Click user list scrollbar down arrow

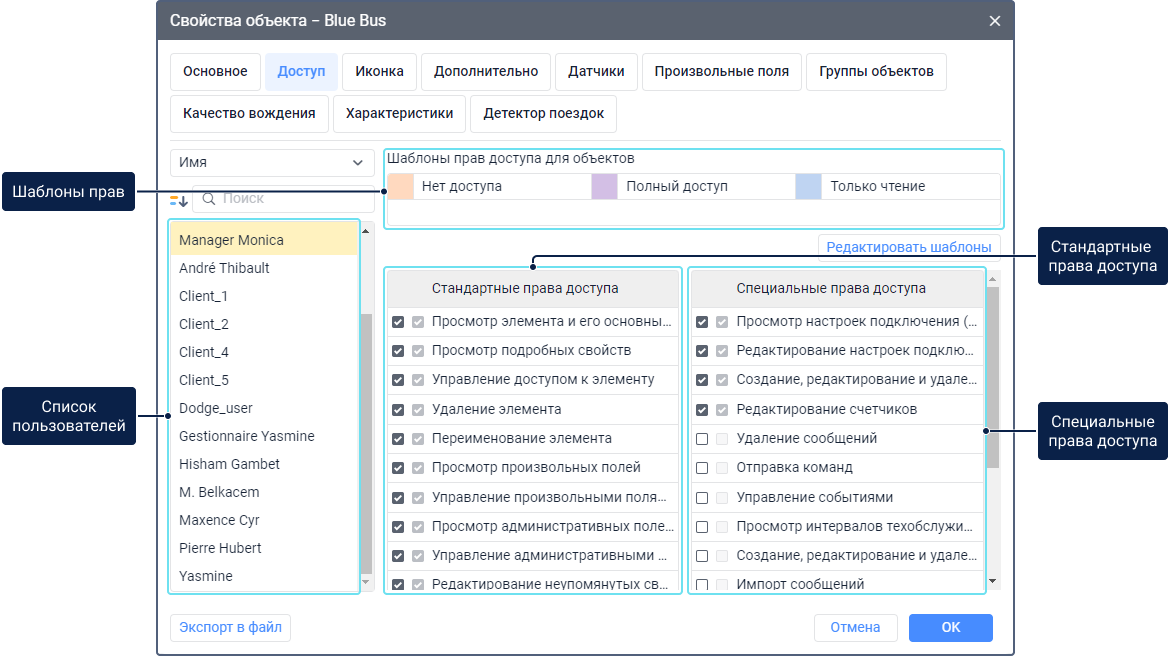[366, 581]
